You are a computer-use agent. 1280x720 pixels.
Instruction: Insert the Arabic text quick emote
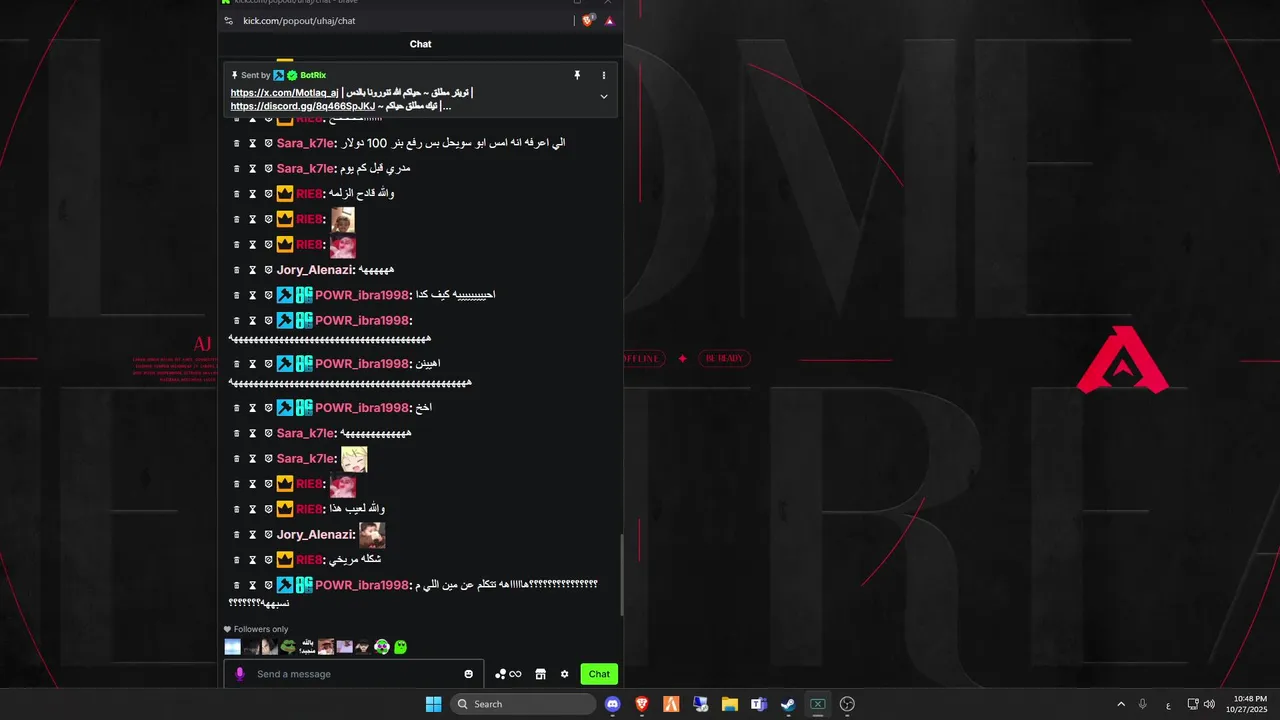click(307, 647)
